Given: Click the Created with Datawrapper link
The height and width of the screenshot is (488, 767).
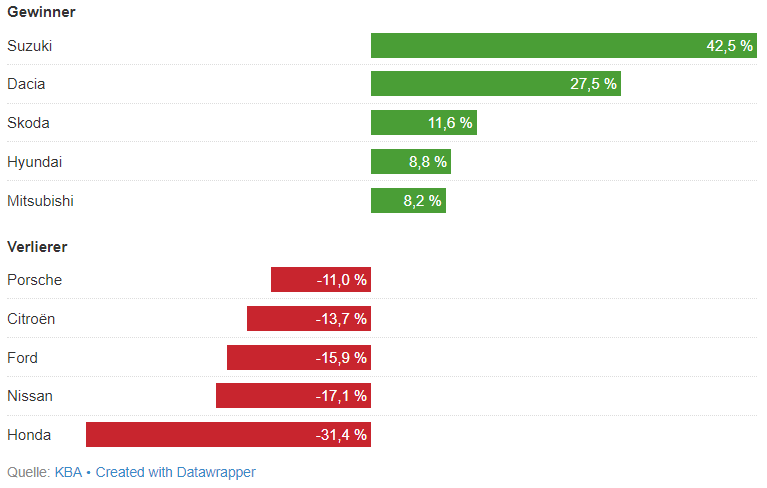Looking at the screenshot, I should coord(175,472).
